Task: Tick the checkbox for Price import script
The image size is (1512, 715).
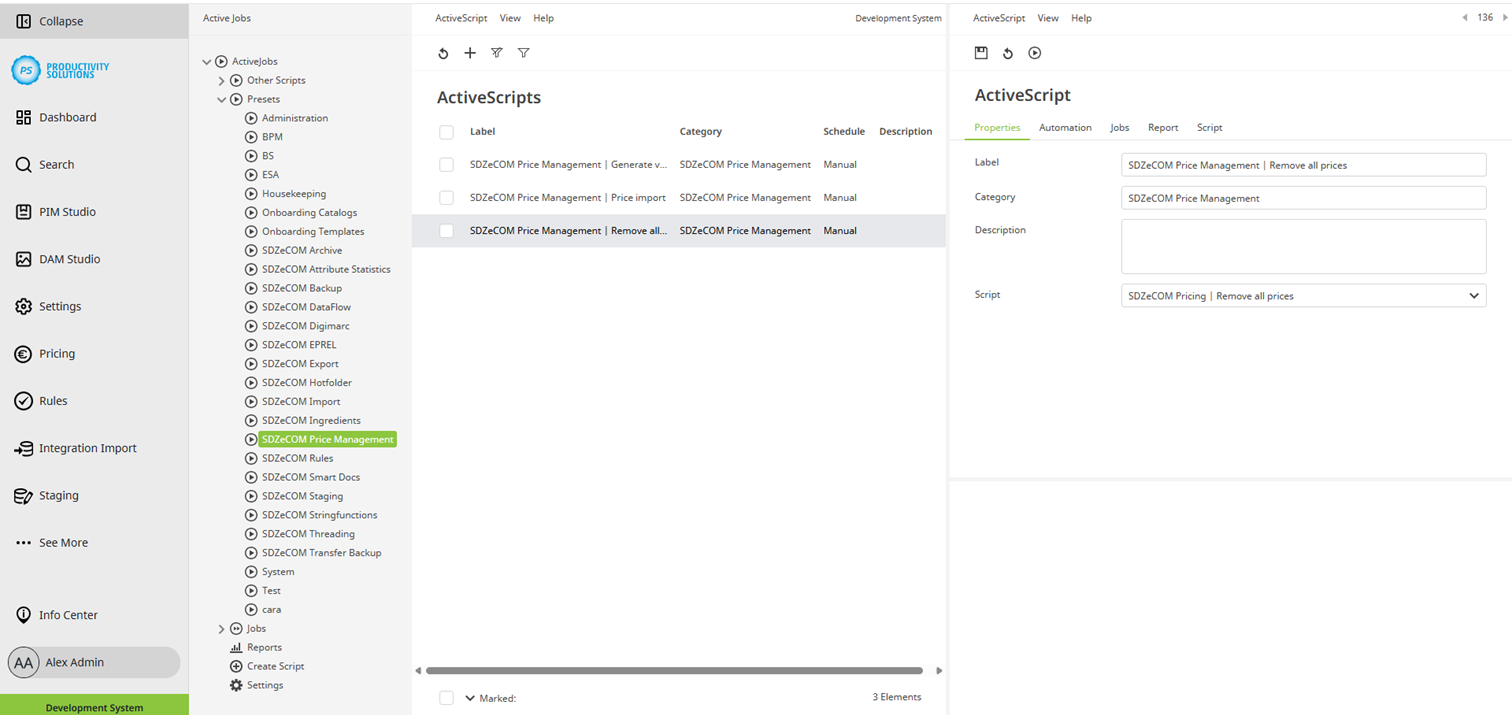Action: [x=446, y=197]
